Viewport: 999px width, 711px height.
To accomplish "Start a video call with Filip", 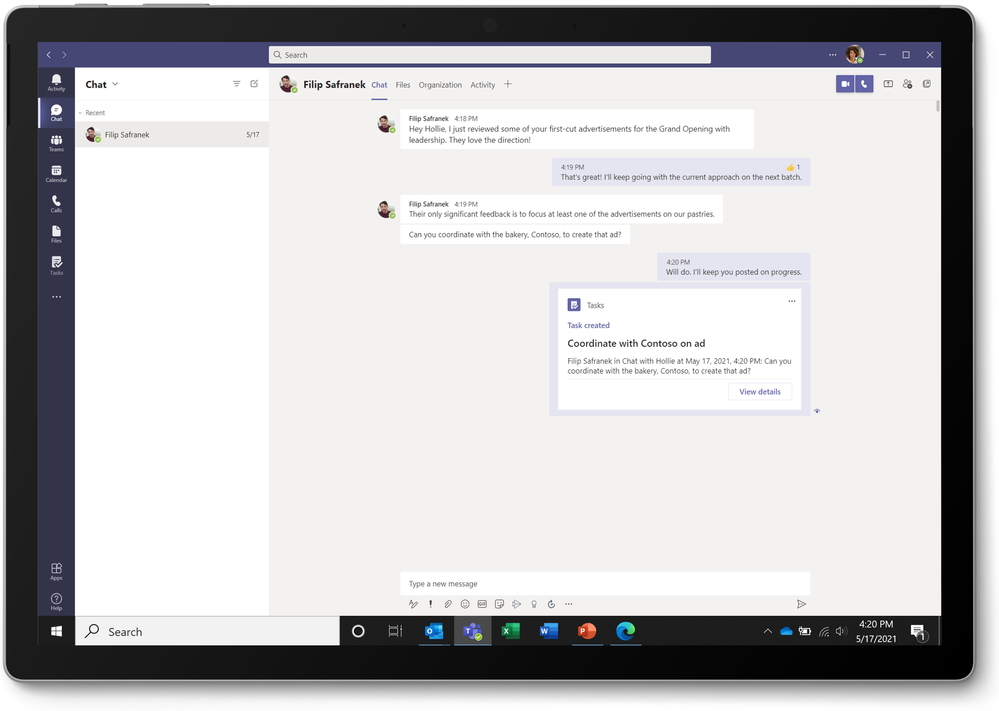I will tap(845, 84).
